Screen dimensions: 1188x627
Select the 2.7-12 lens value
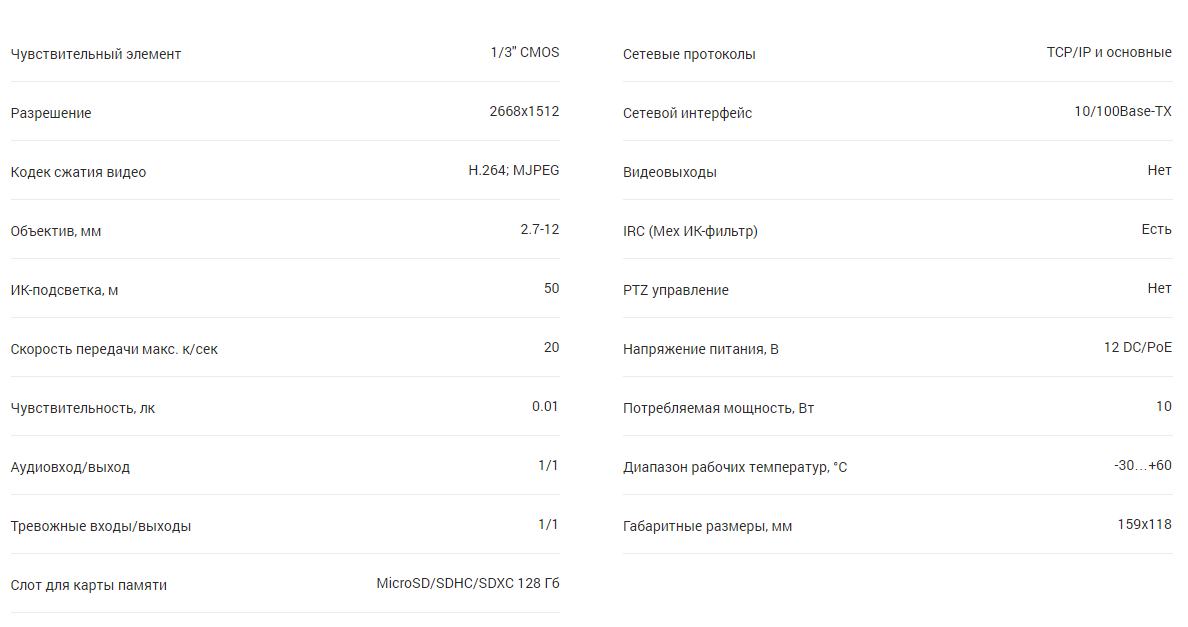(x=539, y=229)
